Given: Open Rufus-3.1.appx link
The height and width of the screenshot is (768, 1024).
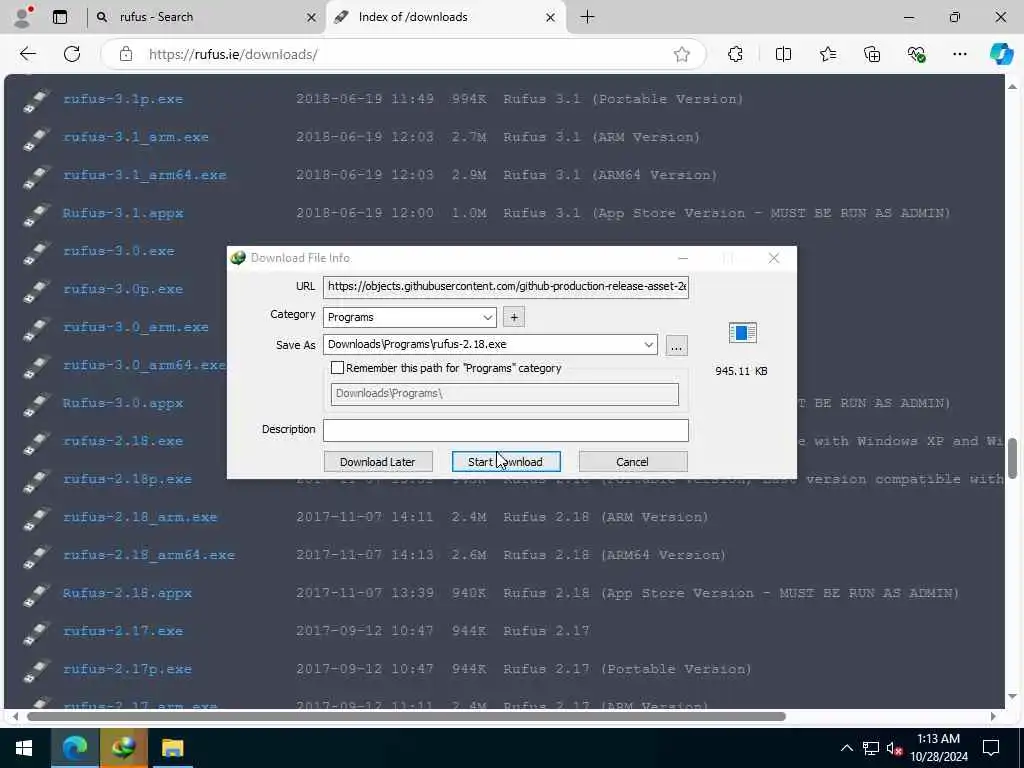Looking at the screenshot, I should (x=123, y=213).
